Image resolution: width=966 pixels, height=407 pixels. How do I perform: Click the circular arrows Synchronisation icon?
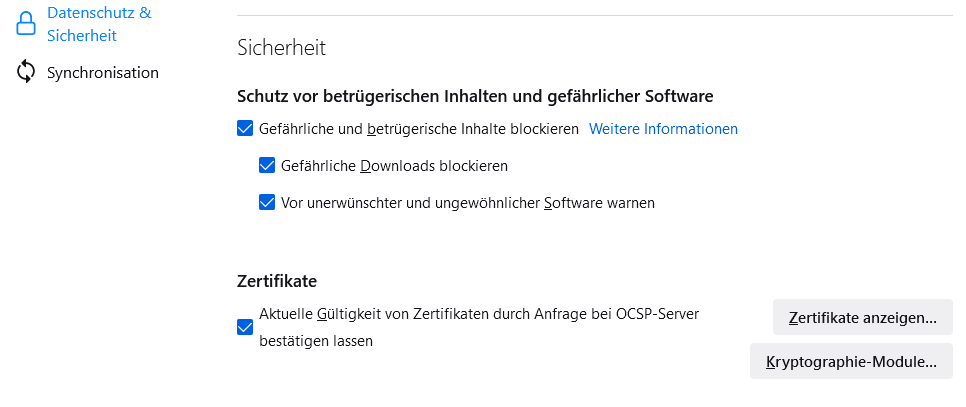tap(26, 72)
